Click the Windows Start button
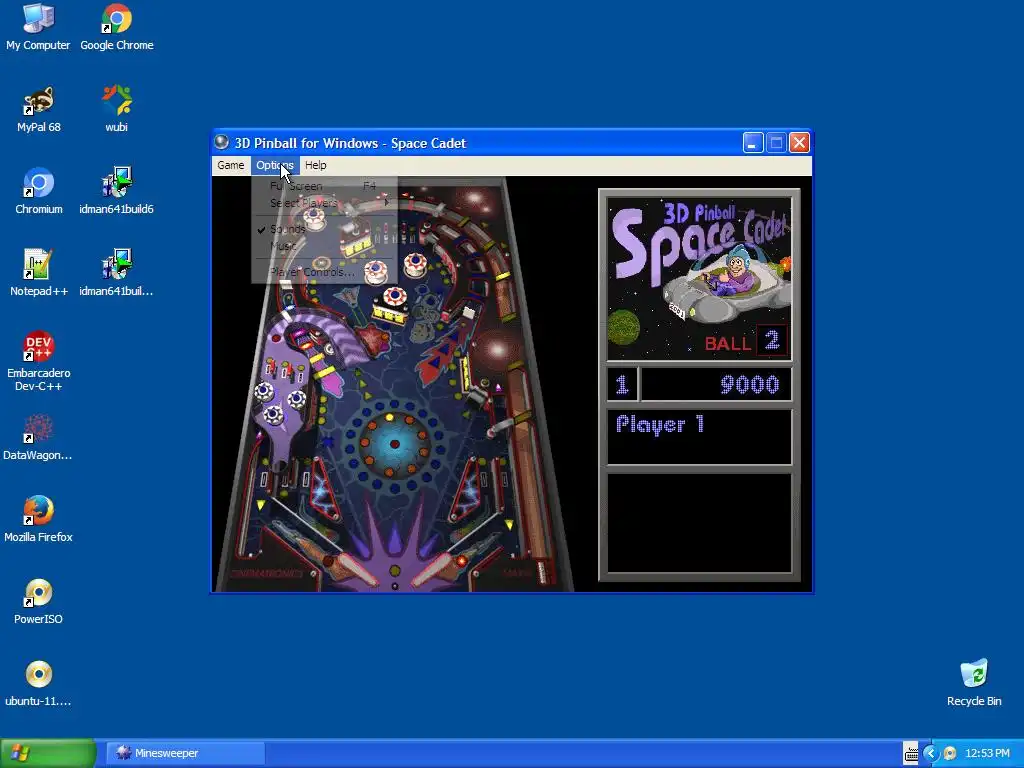 48,753
